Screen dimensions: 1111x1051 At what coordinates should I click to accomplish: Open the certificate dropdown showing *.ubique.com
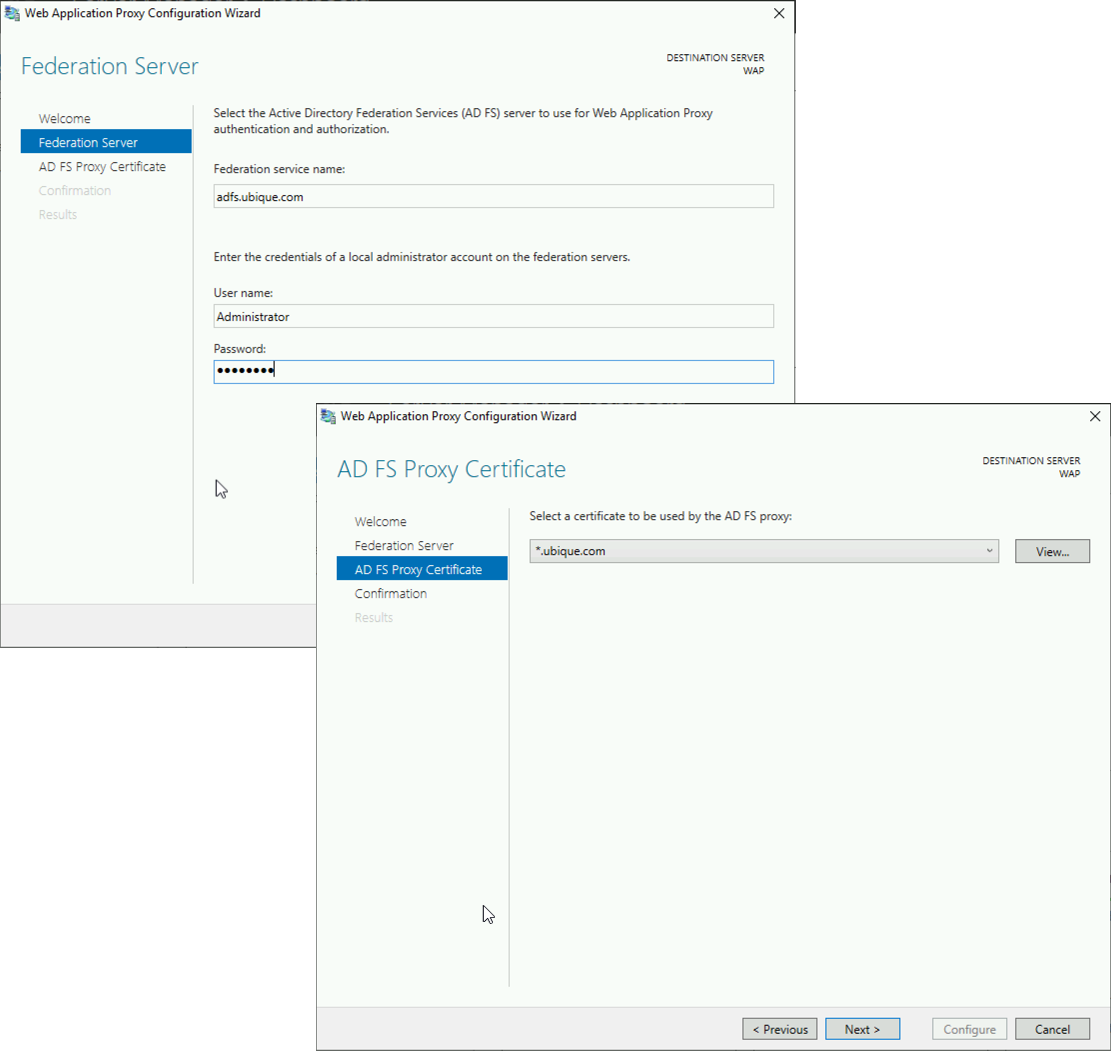(x=764, y=551)
